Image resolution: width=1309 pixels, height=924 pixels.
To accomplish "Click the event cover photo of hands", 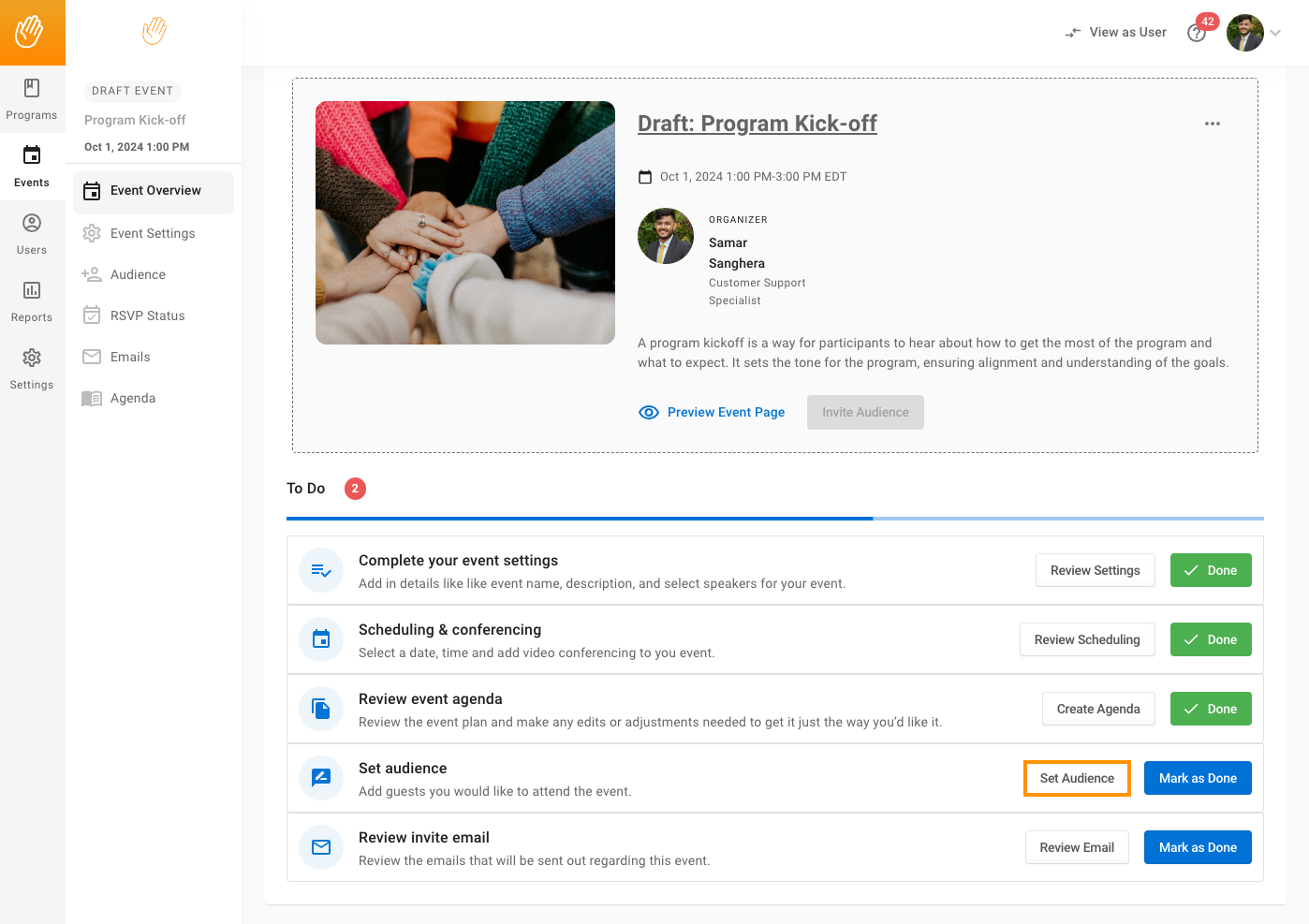I will point(465,223).
